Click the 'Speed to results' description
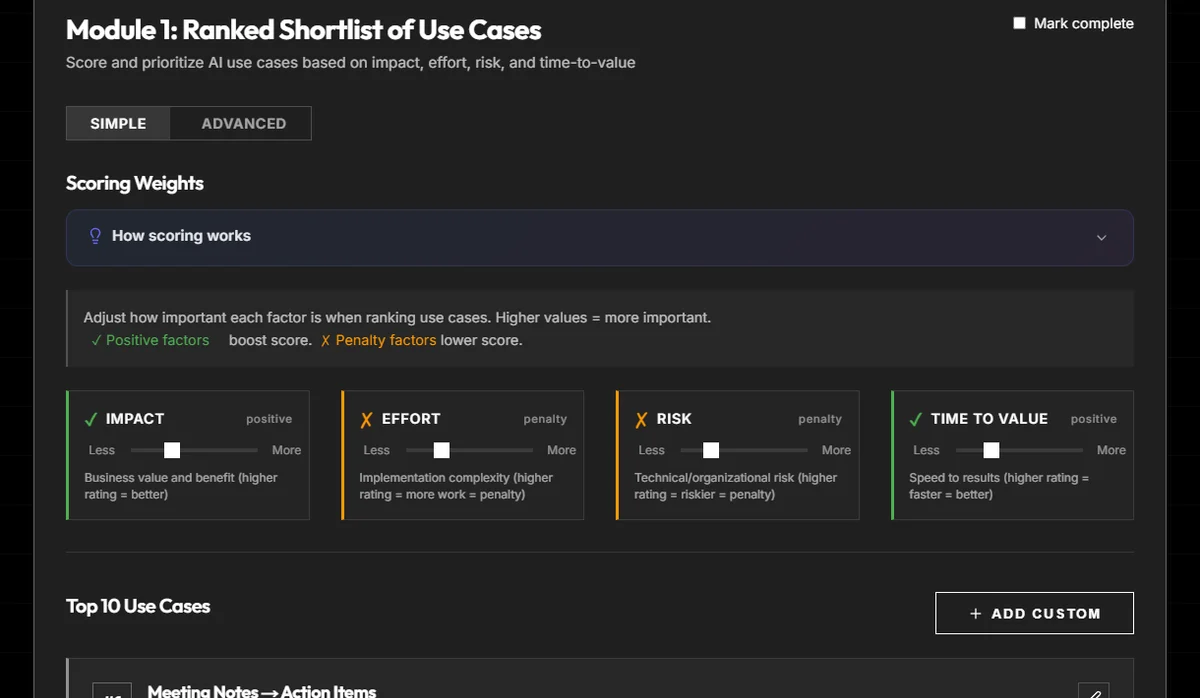Image resolution: width=1200 pixels, height=698 pixels. pos(999,486)
